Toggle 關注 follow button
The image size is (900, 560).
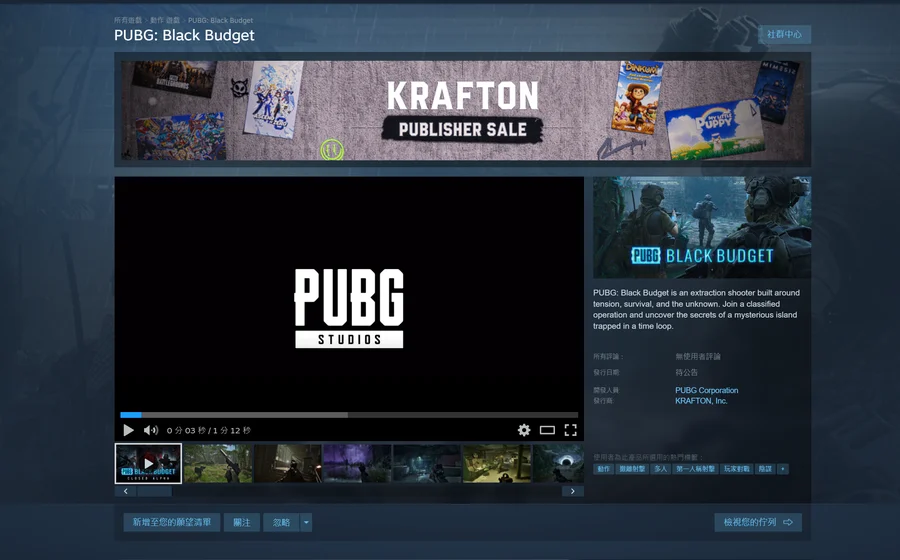pyautogui.click(x=242, y=522)
